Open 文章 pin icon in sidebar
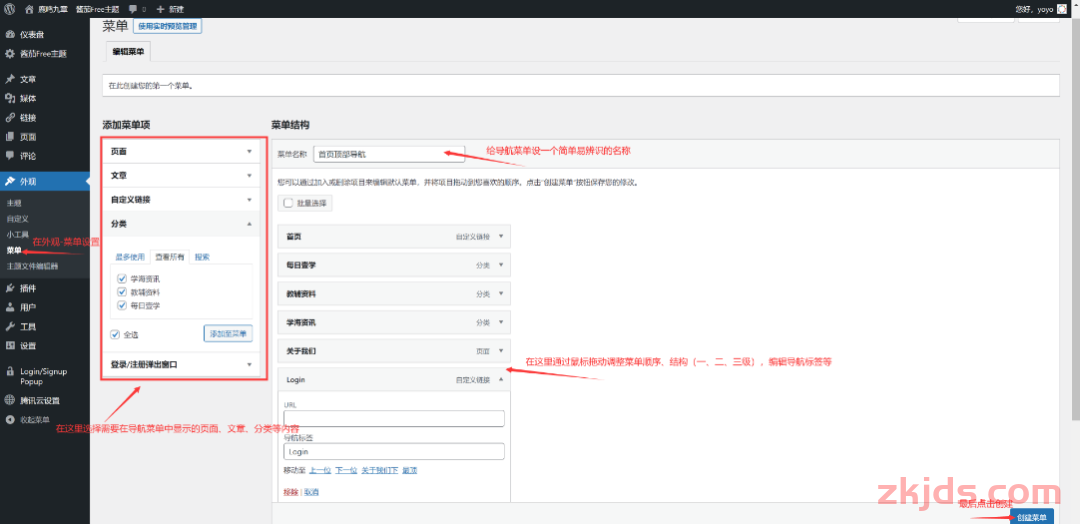The width and height of the screenshot is (1080, 524). pos(10,79)
